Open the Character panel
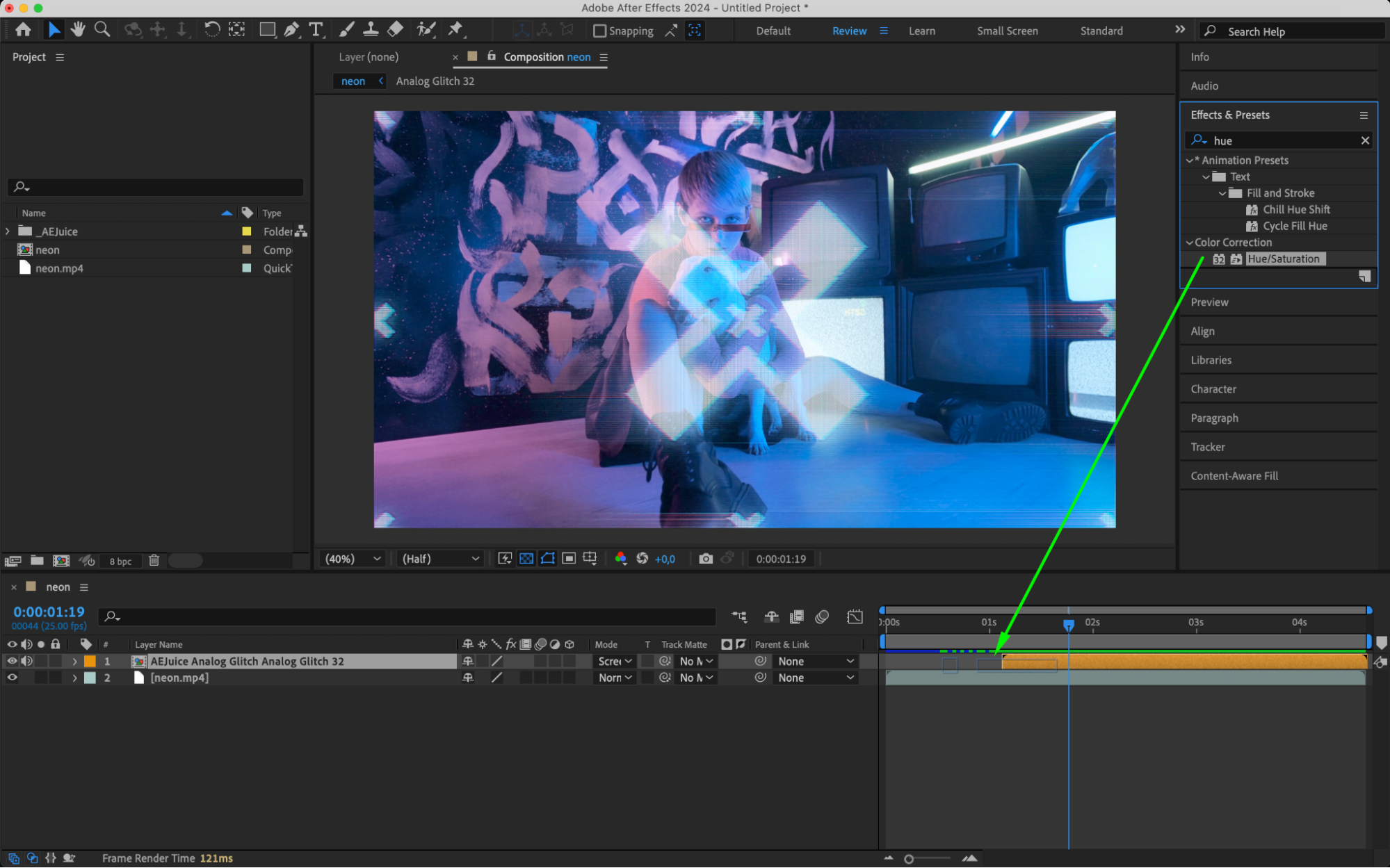 click(1213, 389)
